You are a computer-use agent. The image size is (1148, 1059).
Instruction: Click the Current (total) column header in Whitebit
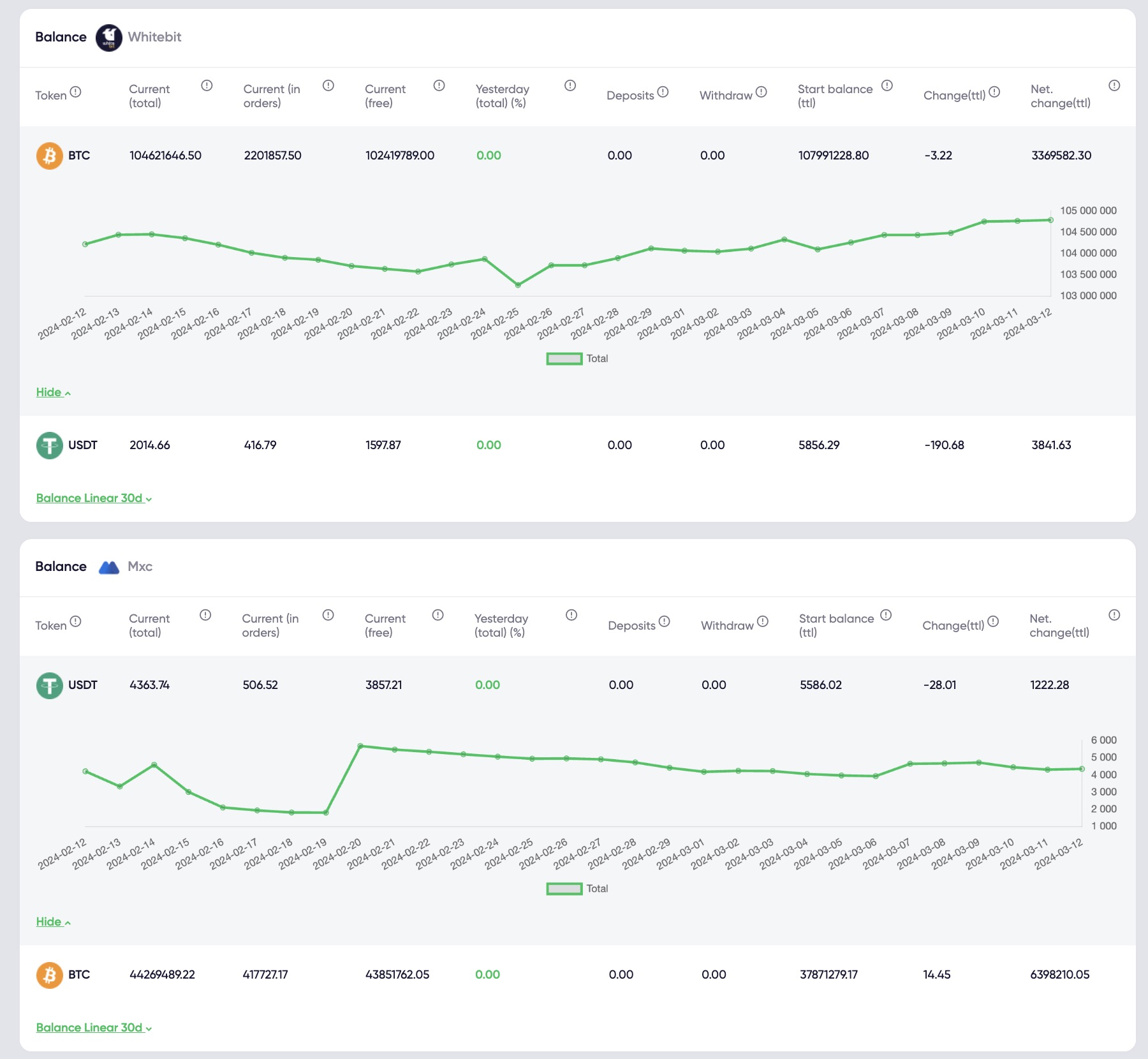click(149, 96)
